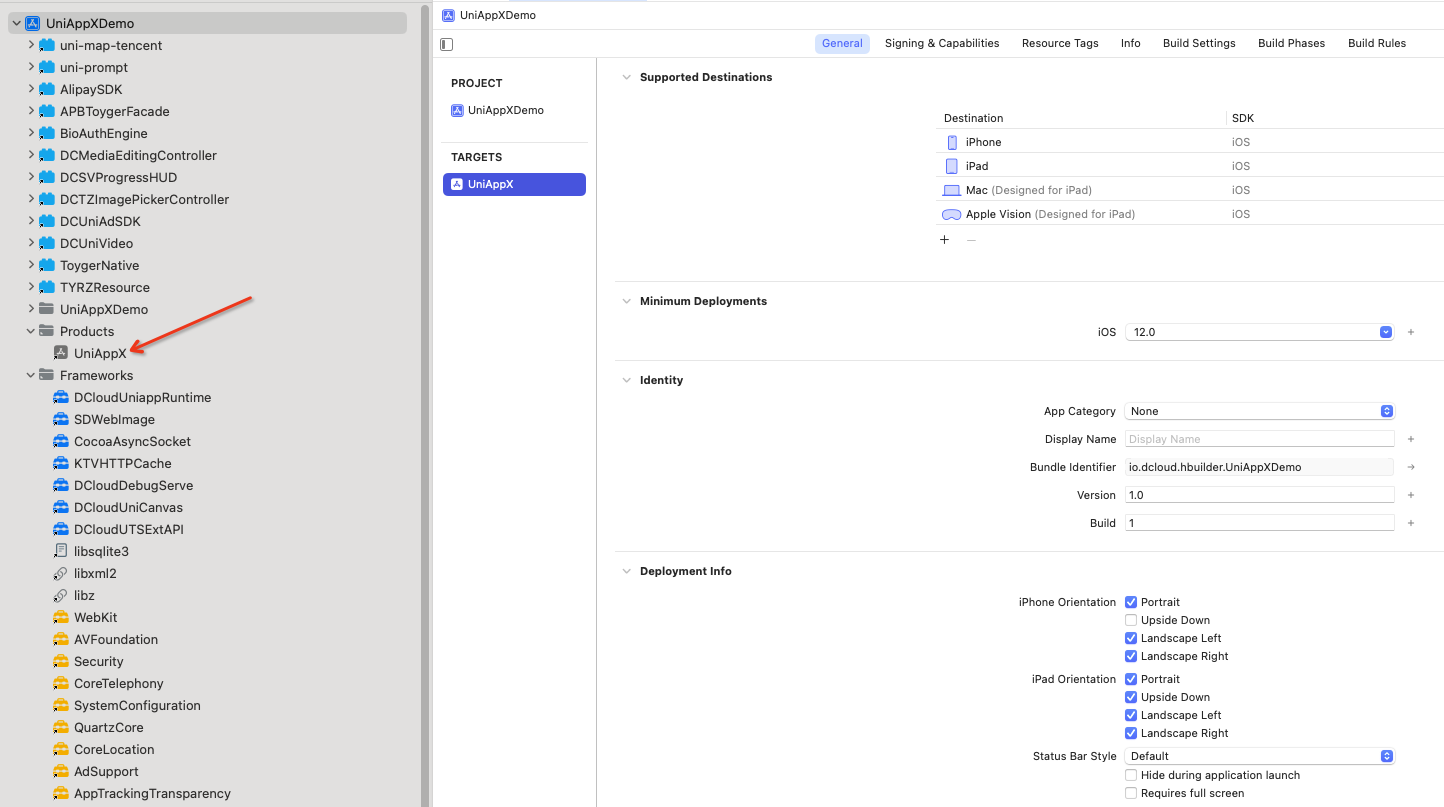Image resolution: width=1444 pixels, height=807 pixels.
Task: Expand the uni-map-tencent package
Action: [31, 45]
